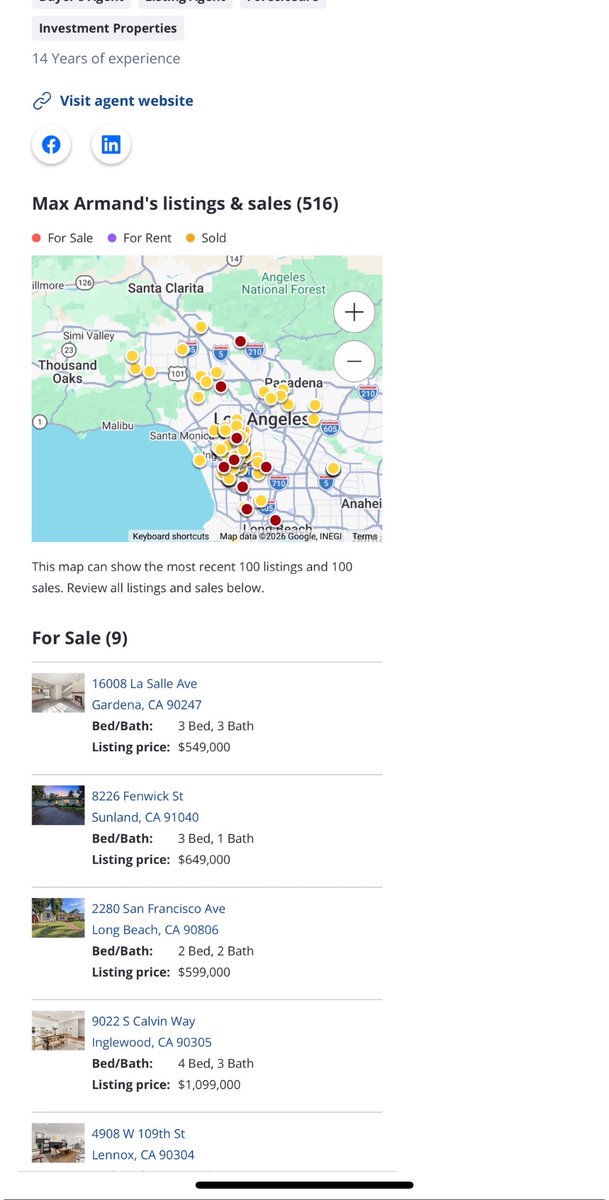The image size is (609, 1200).
Task: Open listing 4908 W 109th St
Action: 139,1134
